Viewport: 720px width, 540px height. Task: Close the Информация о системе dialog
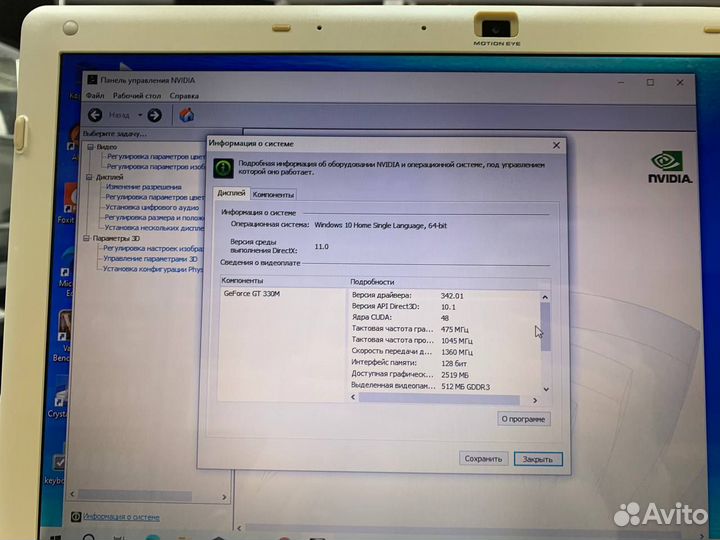[x=557, y=145]
